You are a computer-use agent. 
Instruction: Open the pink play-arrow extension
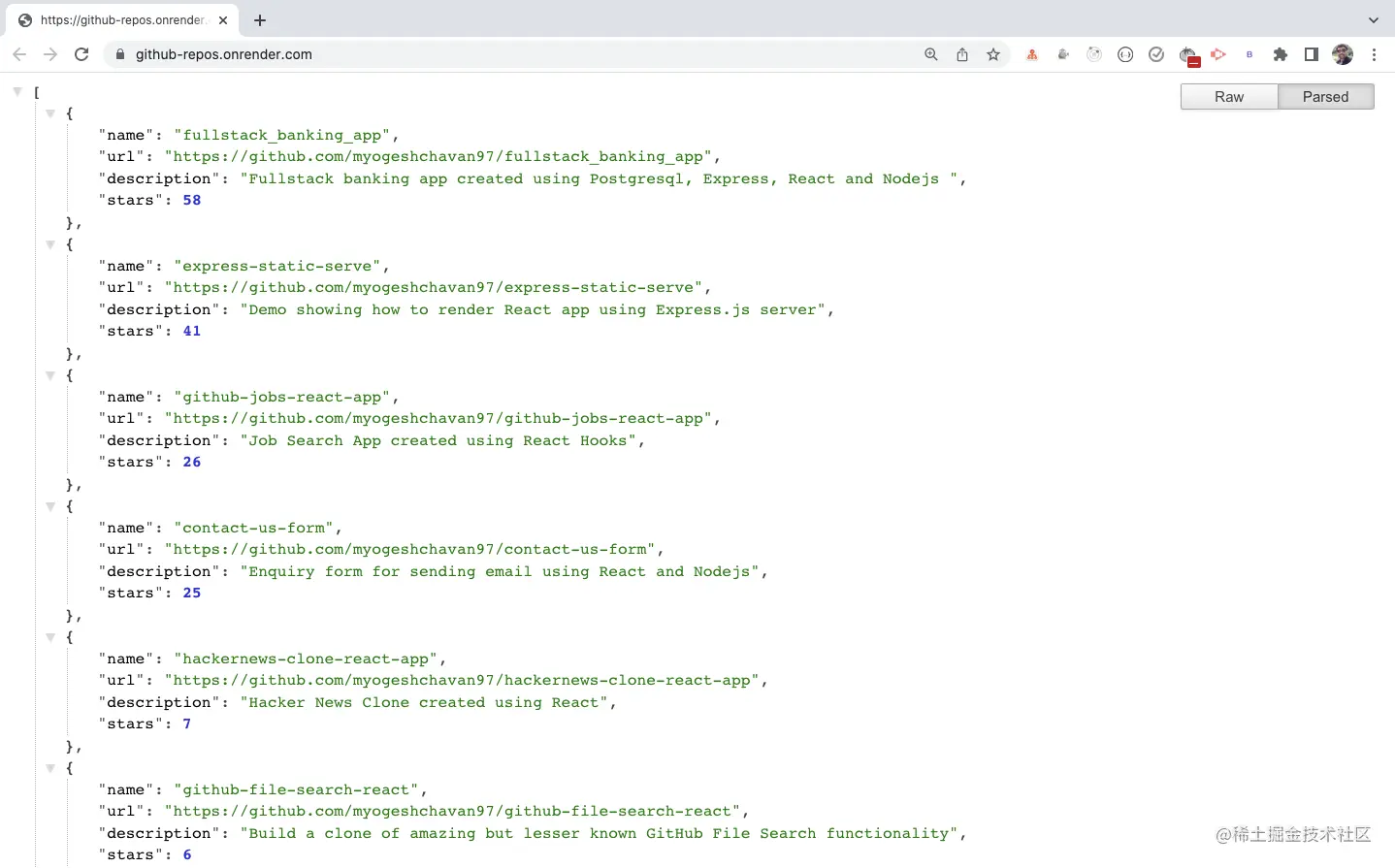(1218, 54)
